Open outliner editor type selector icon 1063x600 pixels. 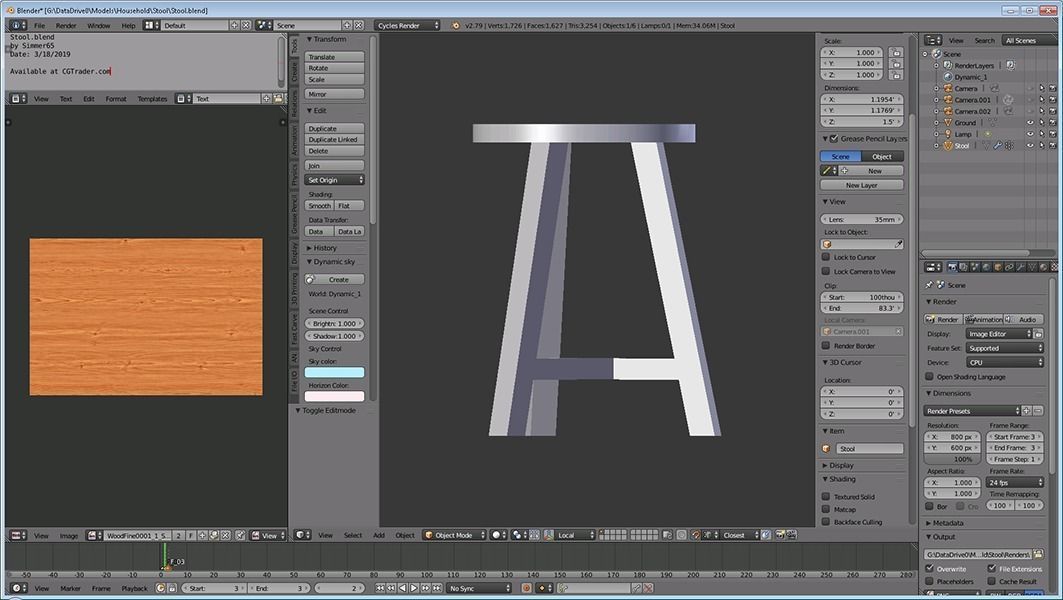point(933,41)
